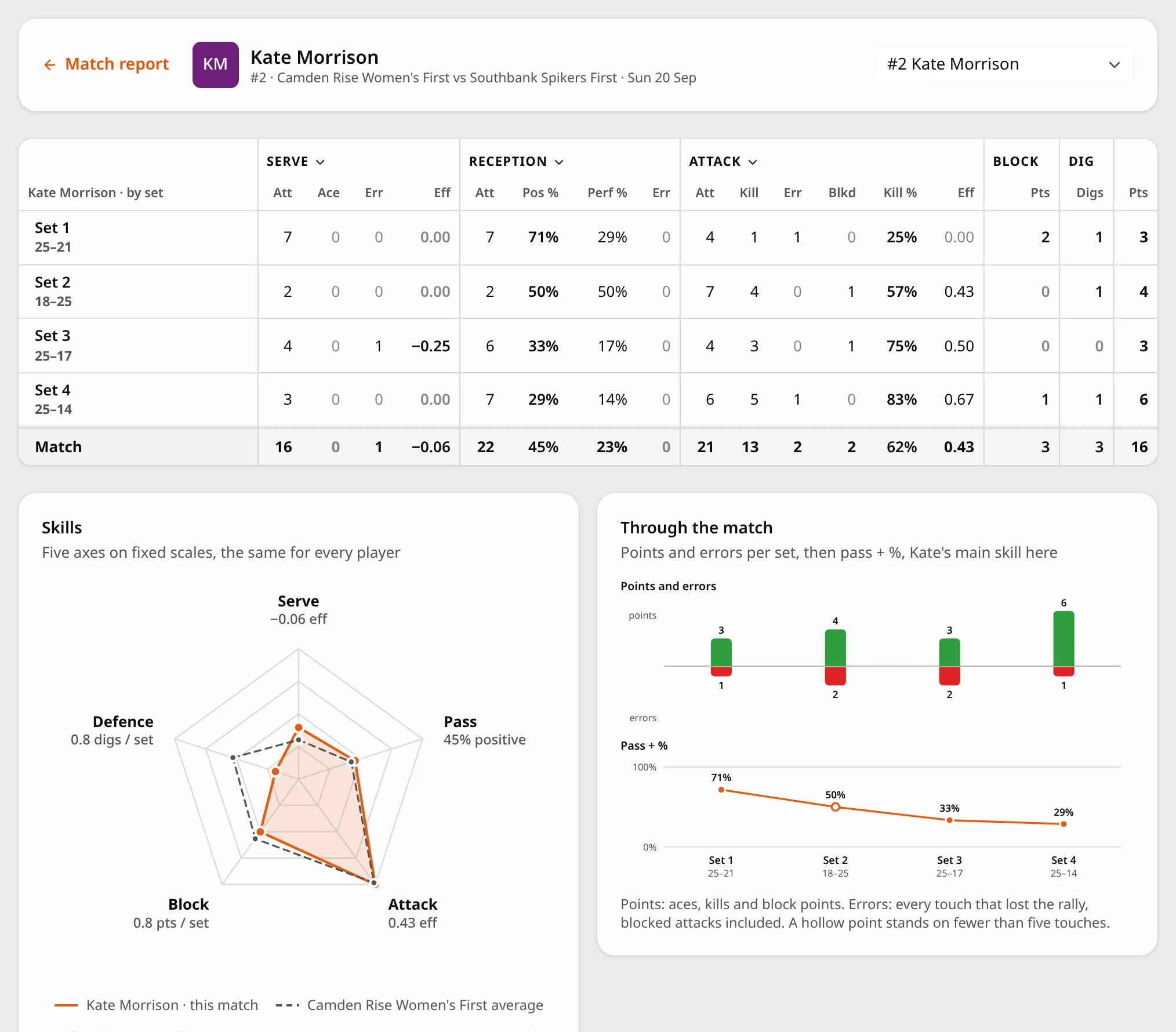Click Kate Morrison · this match legend entry
This screenshot has height=1032, width=1176.
pyautogui.click(x=156, y=1005)
